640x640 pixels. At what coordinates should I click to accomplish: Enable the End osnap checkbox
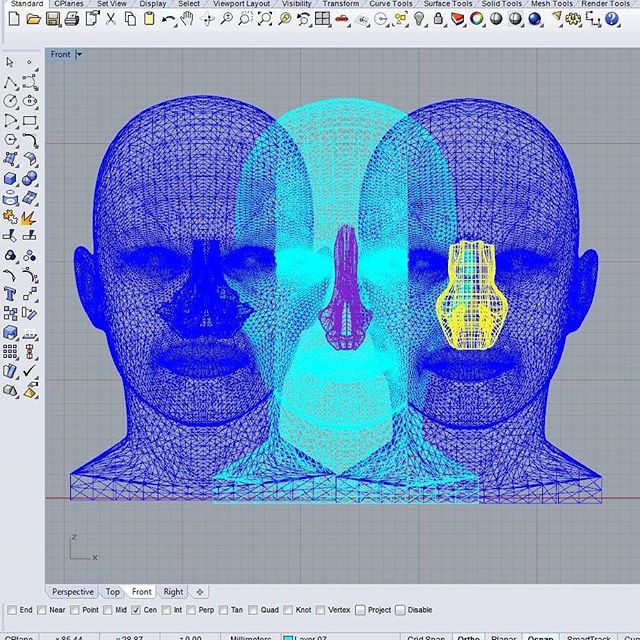pyautogui.click(x=11, y=610)
